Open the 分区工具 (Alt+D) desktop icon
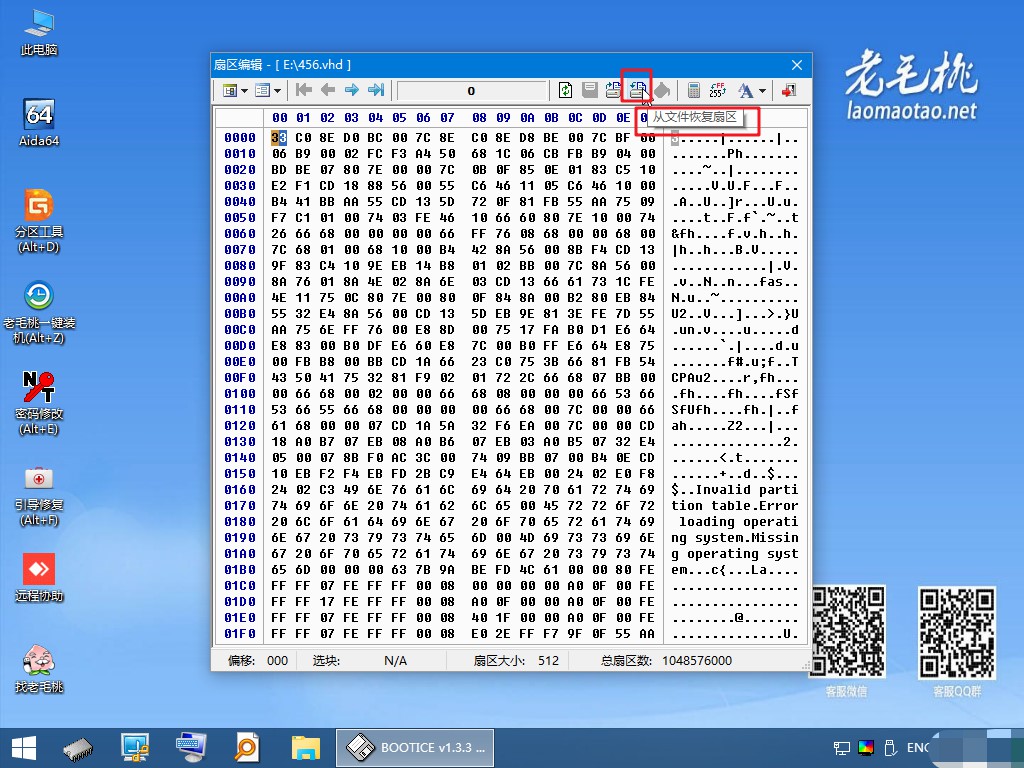Screen dimensions: 1024x768 click(x=39, y=221)
